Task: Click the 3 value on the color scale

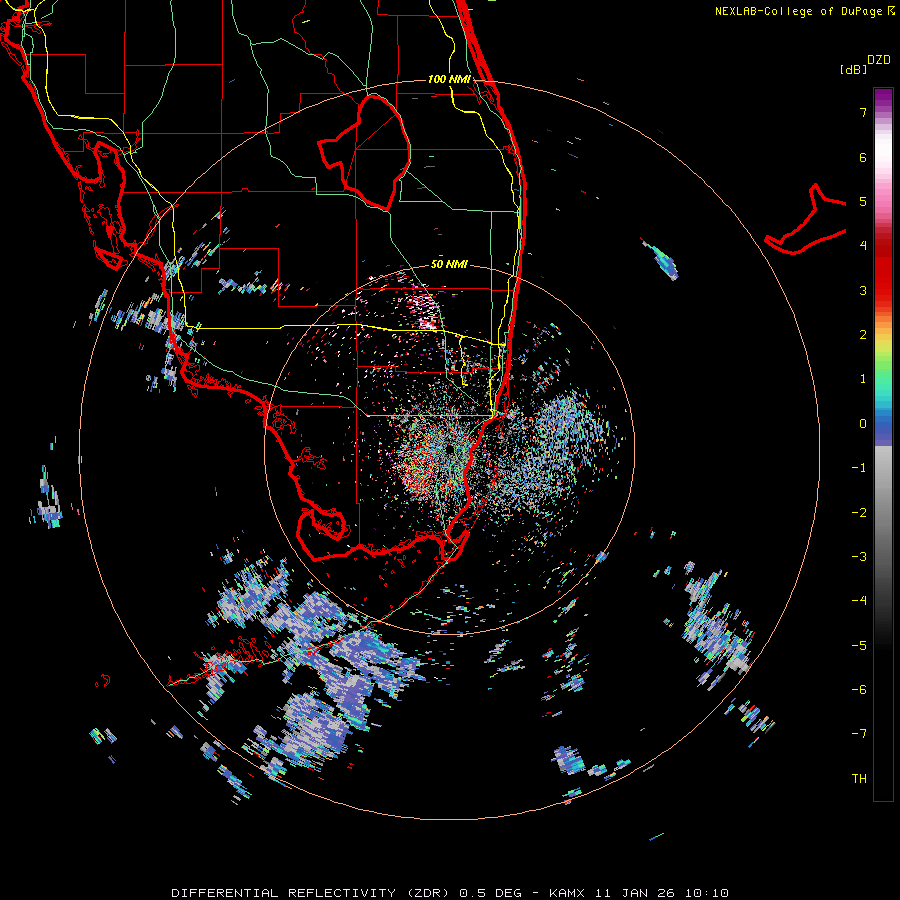Action: [x=863, y=290]
